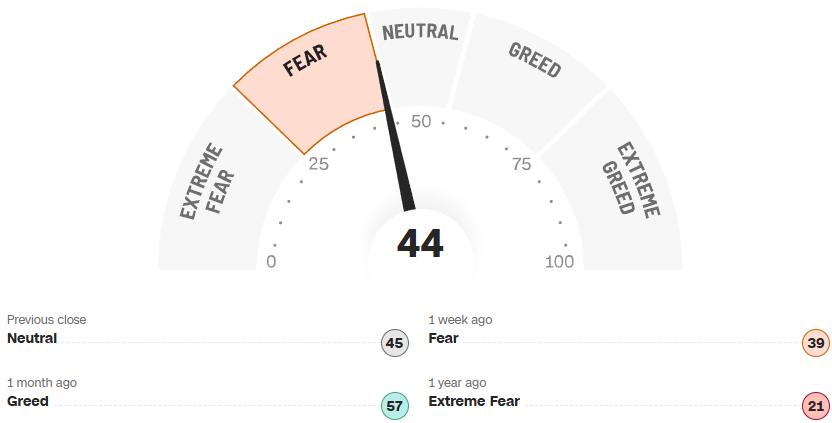Click the Previous close label
Image resolution: width=832 pixels, height=423 pixels.
point(47,320)
